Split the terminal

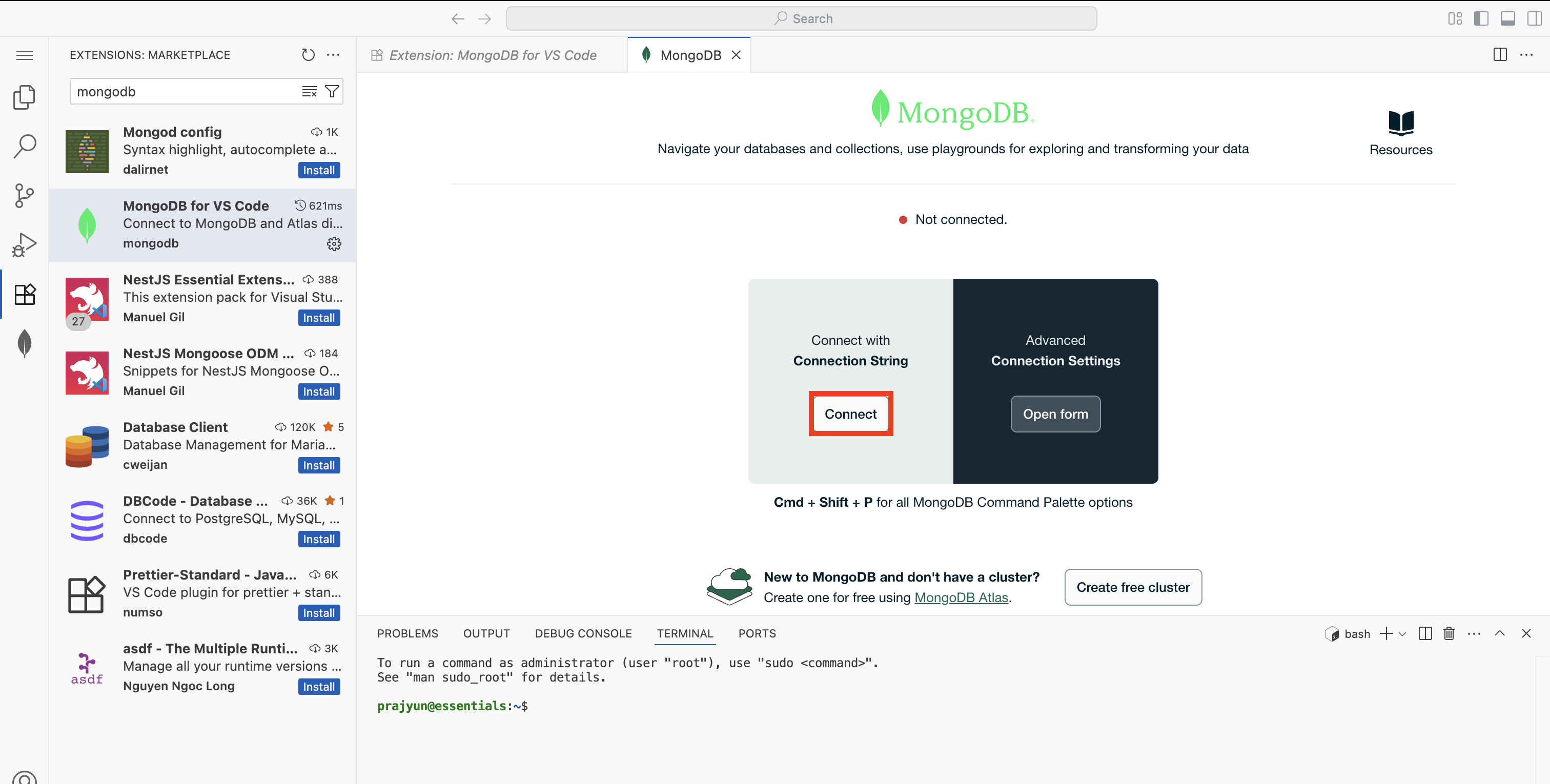pyautogui.click(x=1425, y=633)
